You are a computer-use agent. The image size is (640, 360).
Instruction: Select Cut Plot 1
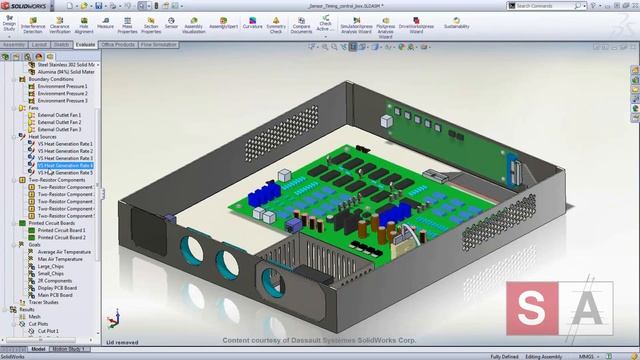(48, 331)
